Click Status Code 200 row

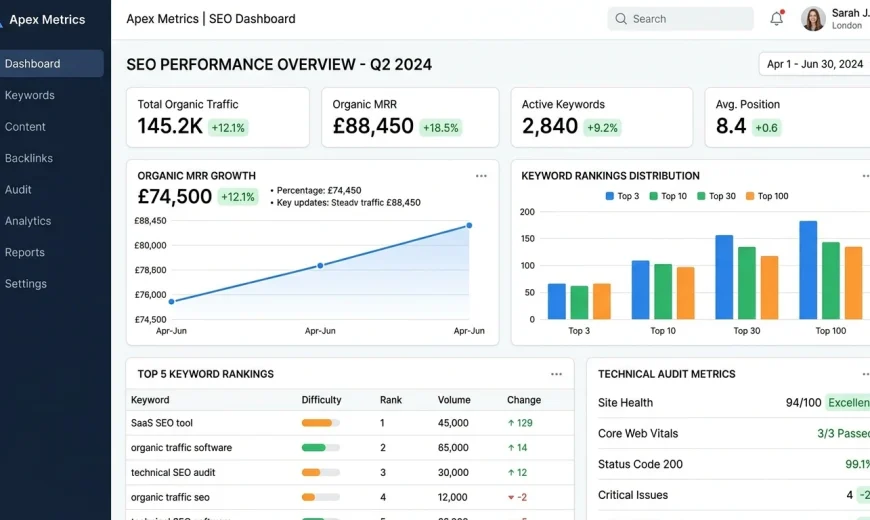[734, 464]
